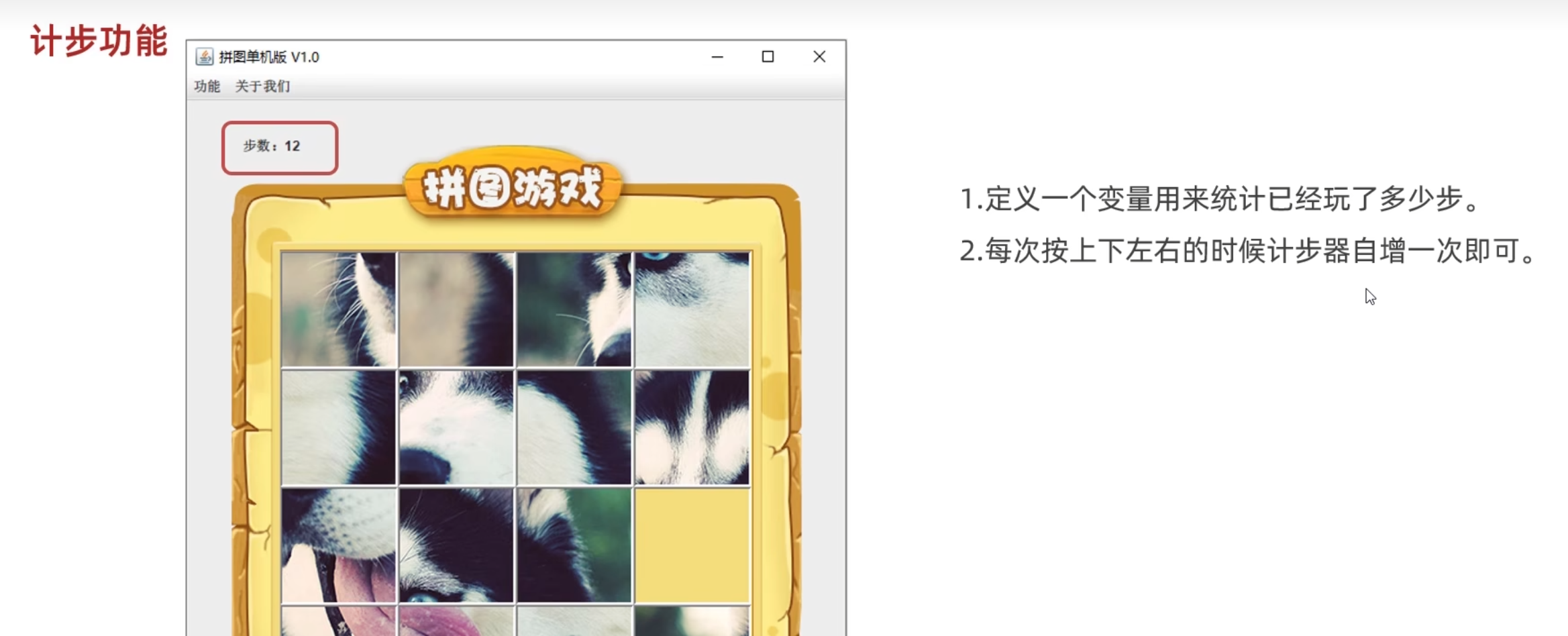Select the tile directly left of the empty slot
The width and height of the screenshot is (1568, 636).
(574, 545)
